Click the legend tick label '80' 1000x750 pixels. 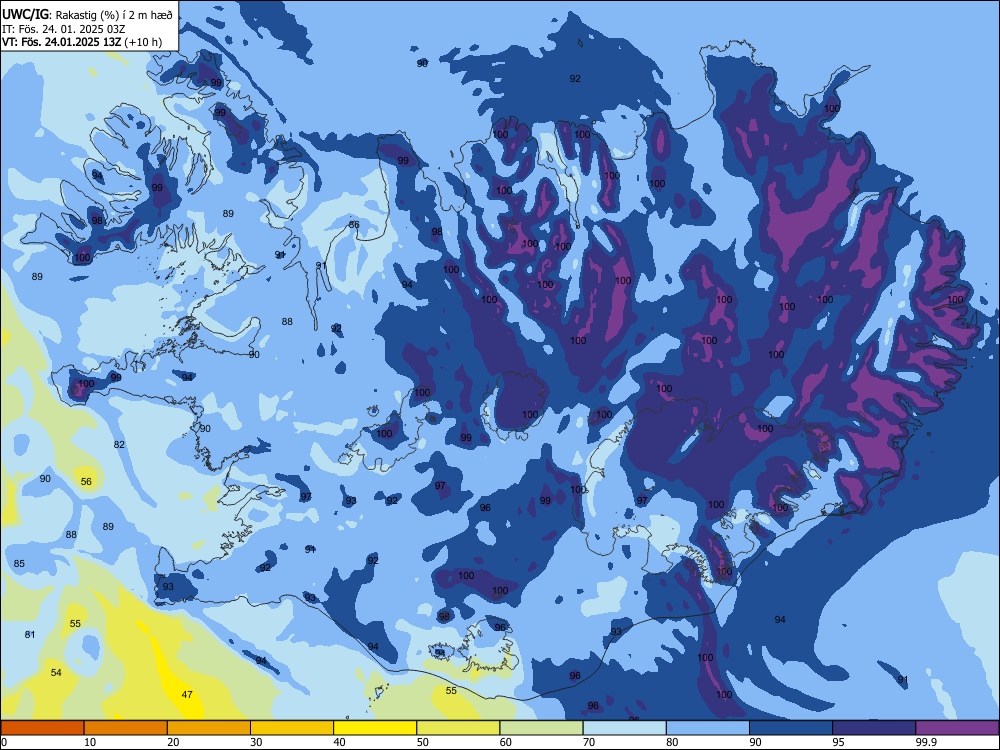[x=672, y=742]
